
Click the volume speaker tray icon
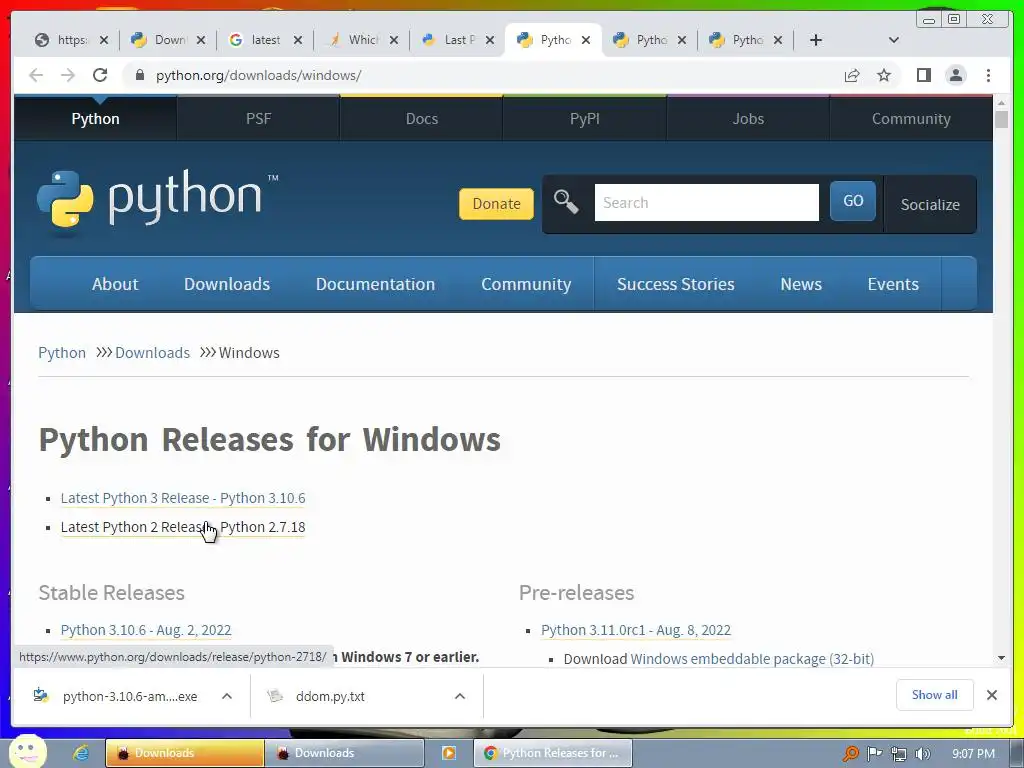(x=923, y=754)
